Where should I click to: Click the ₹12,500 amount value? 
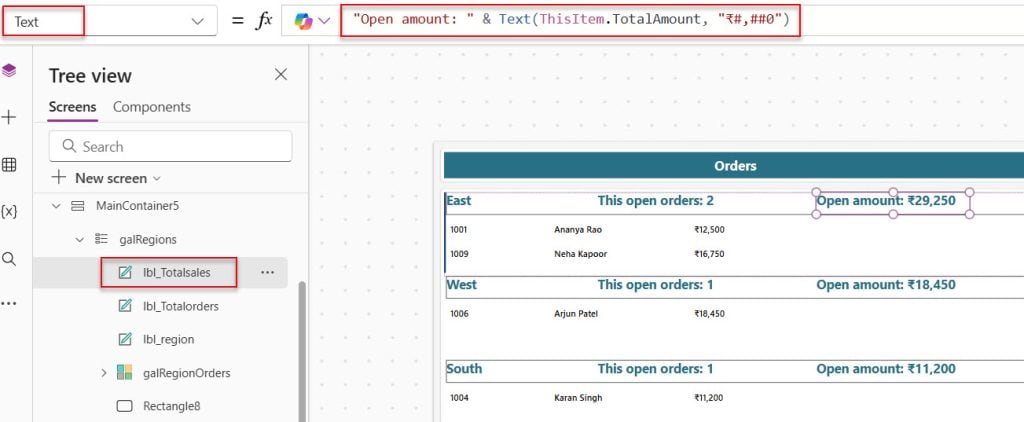709,229
